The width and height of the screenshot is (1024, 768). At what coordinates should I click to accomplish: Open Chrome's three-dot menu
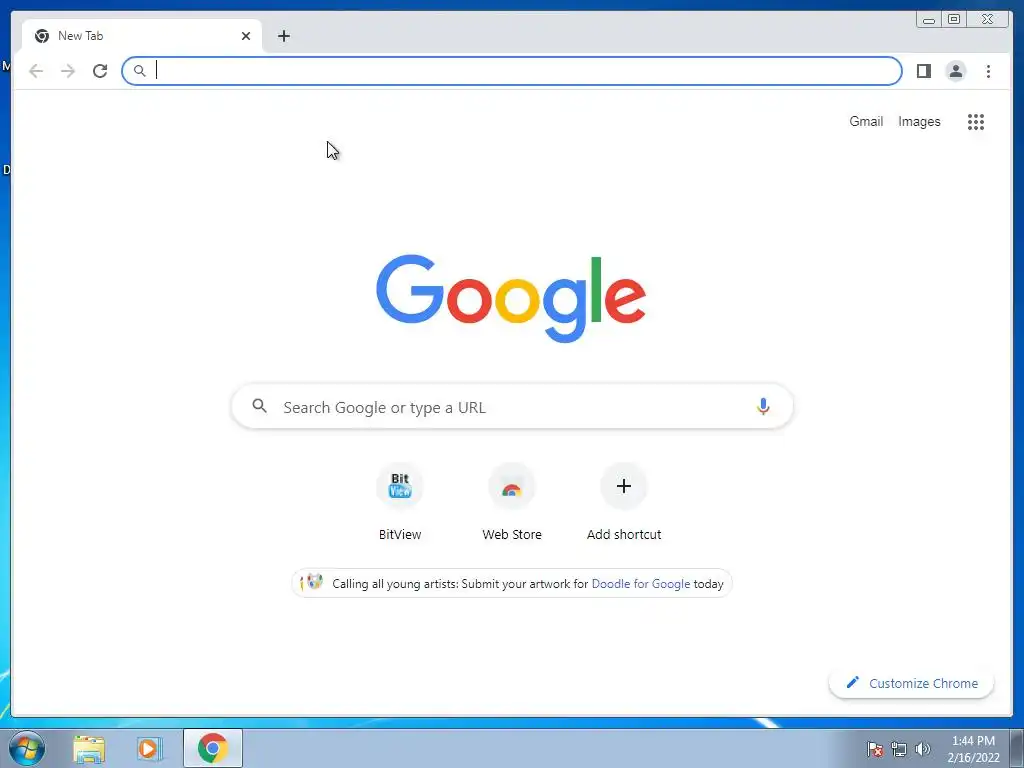click(988, 71)
